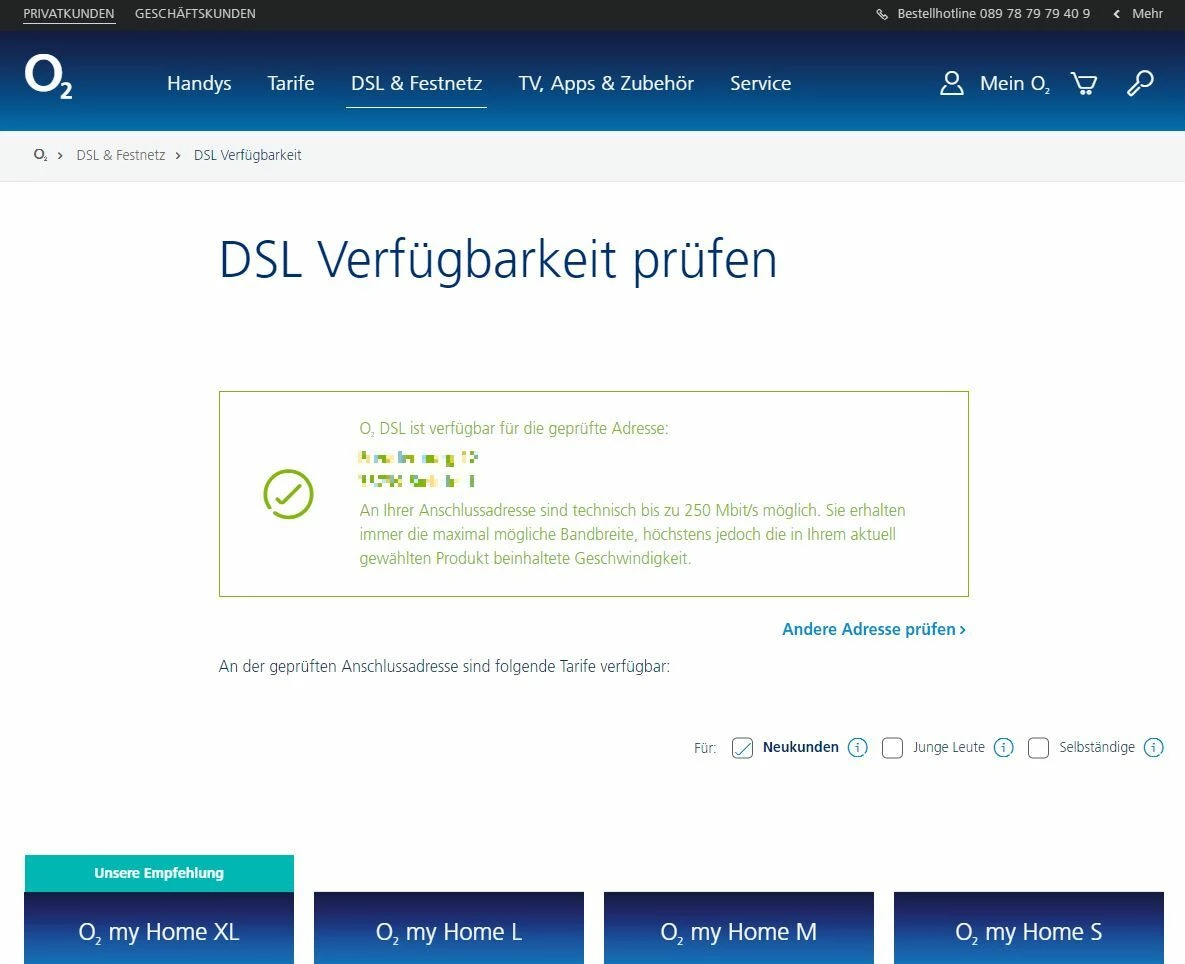Enable the Selbständige checkbox
The width and height of the screenshot is (1185, 964).
point(1038,748)
